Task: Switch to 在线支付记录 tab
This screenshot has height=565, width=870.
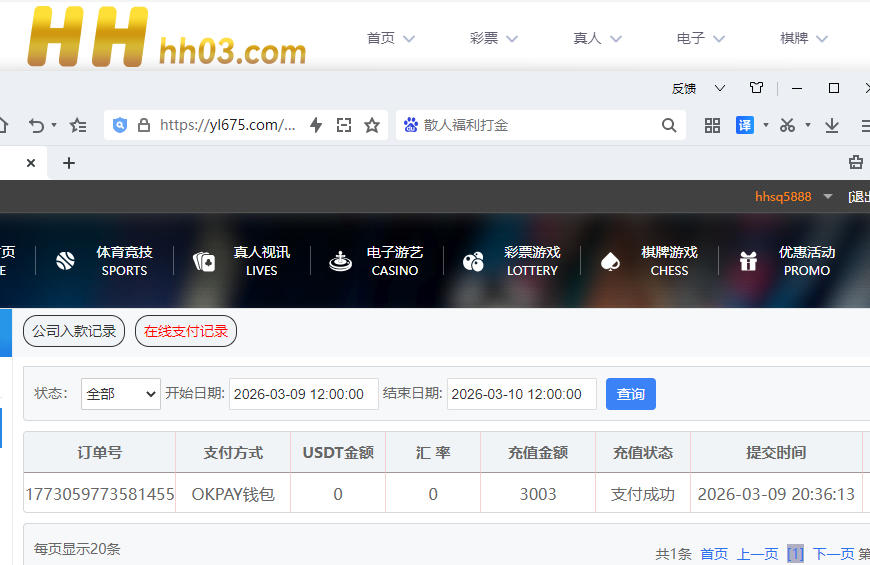Action: [186, 331]
